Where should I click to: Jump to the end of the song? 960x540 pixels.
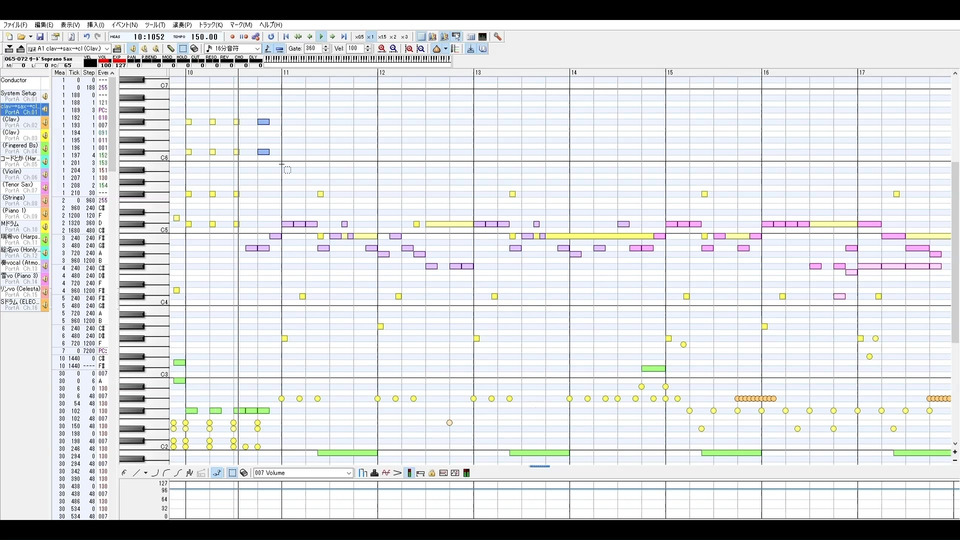344,37
